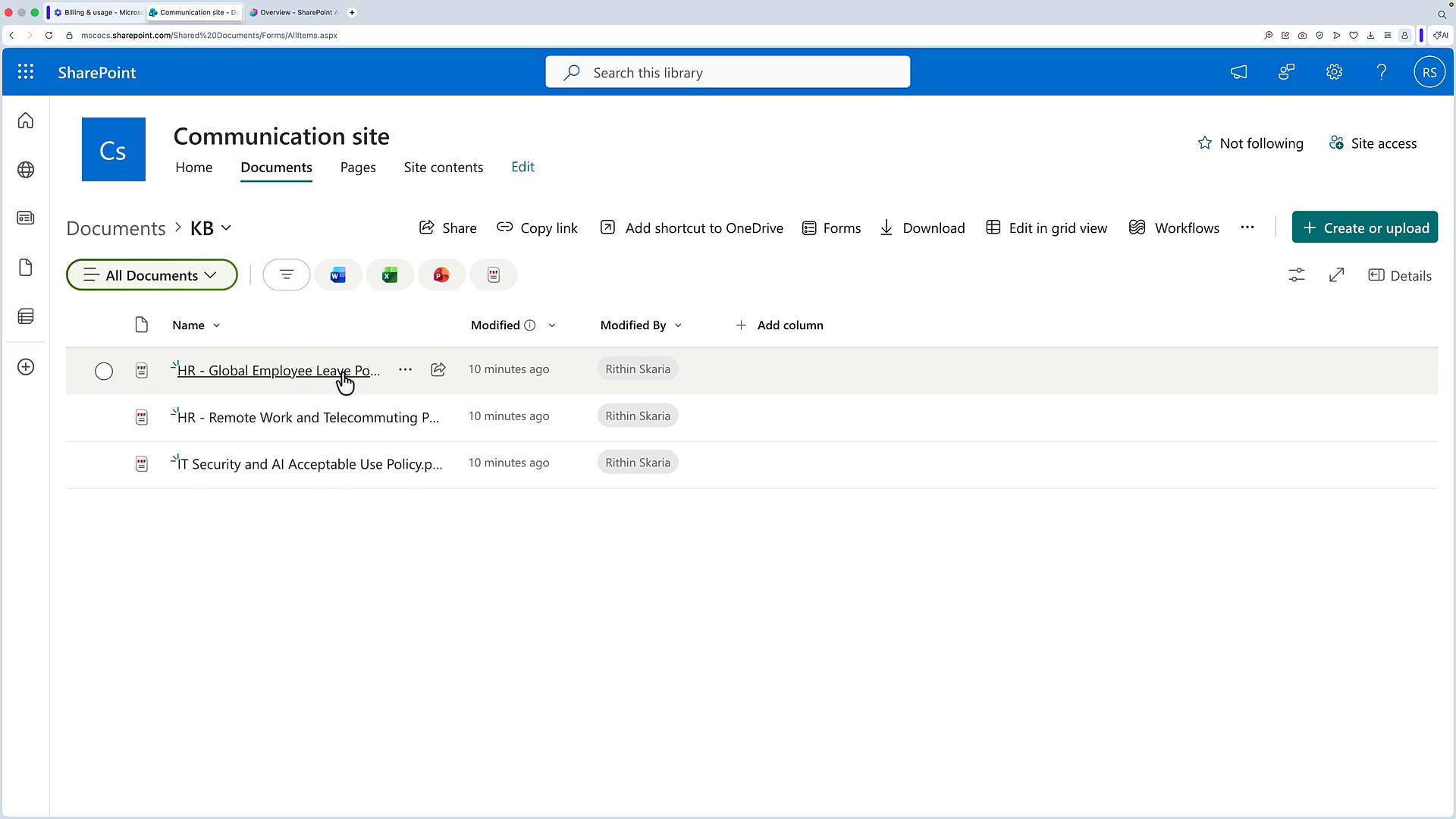Viewport: 1456px width, 819px height.
Task: Go to the Home site tab
Action: (194, 167)
